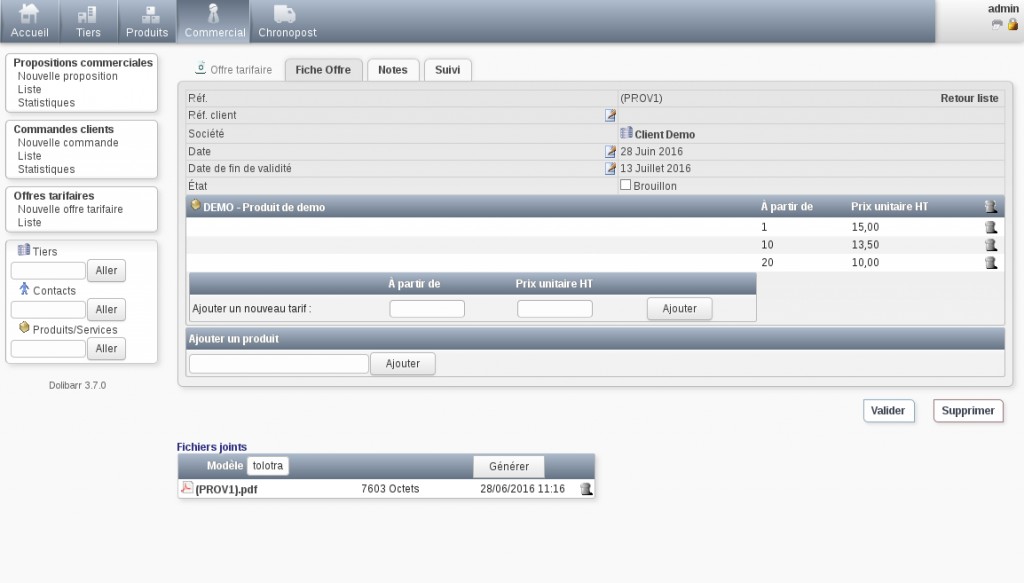The image size is (1024, 583).
Task: Click the Valider button
Action: [x=888, y=411]
